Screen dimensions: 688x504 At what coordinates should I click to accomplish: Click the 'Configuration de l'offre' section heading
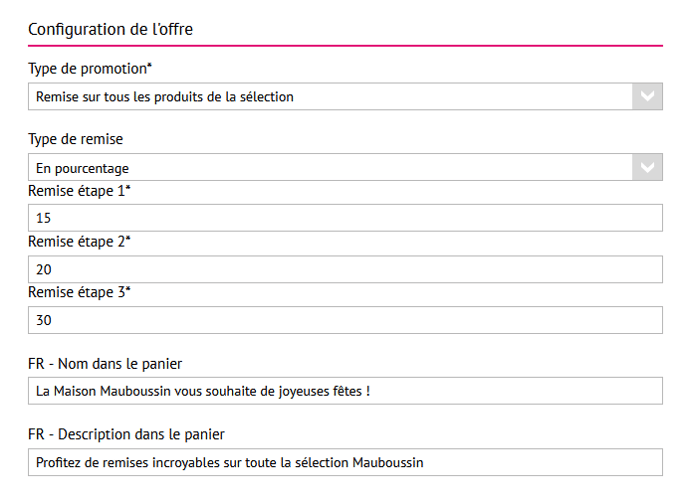(x=110, y=28)
